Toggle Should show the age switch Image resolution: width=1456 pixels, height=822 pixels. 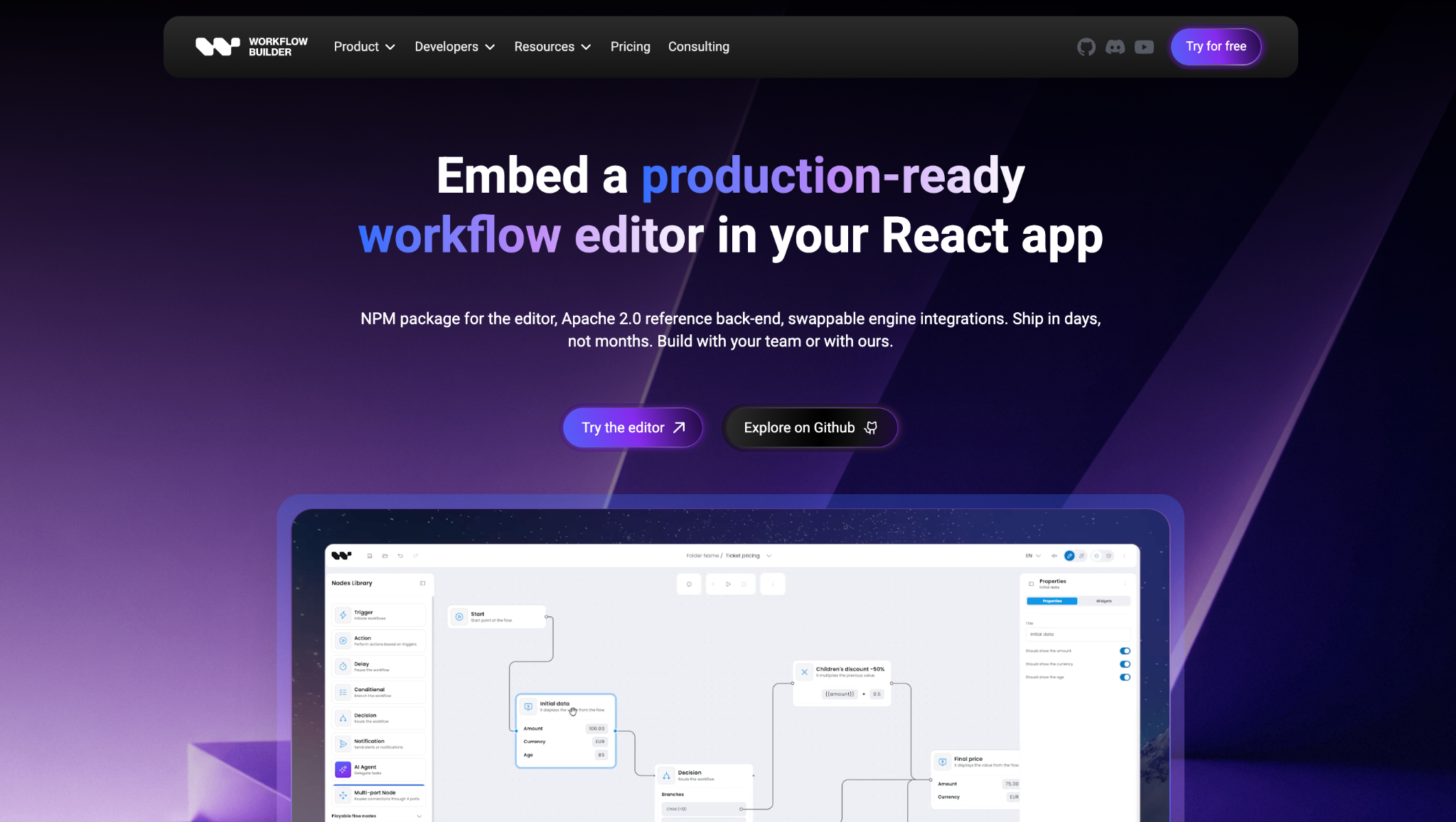pyautogui.click(x=1125, y=677)
